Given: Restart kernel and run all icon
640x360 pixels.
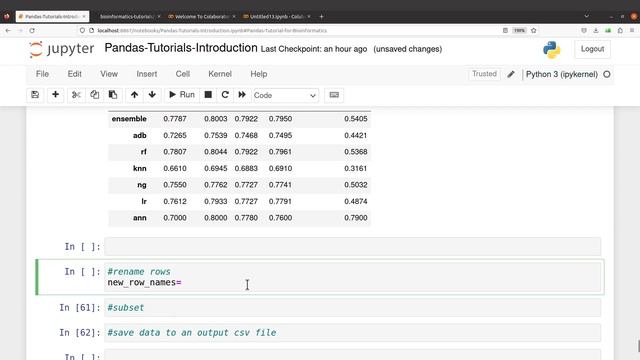Looking at the screenshot, I should click(x=242, y=95).
